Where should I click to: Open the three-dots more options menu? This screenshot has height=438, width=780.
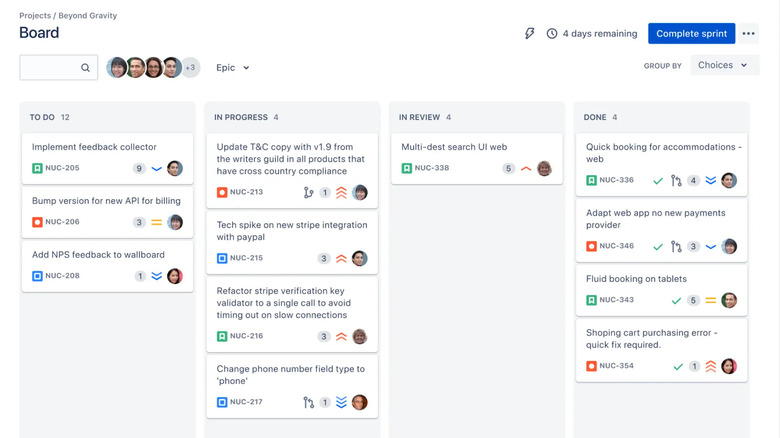coord(748,33)
